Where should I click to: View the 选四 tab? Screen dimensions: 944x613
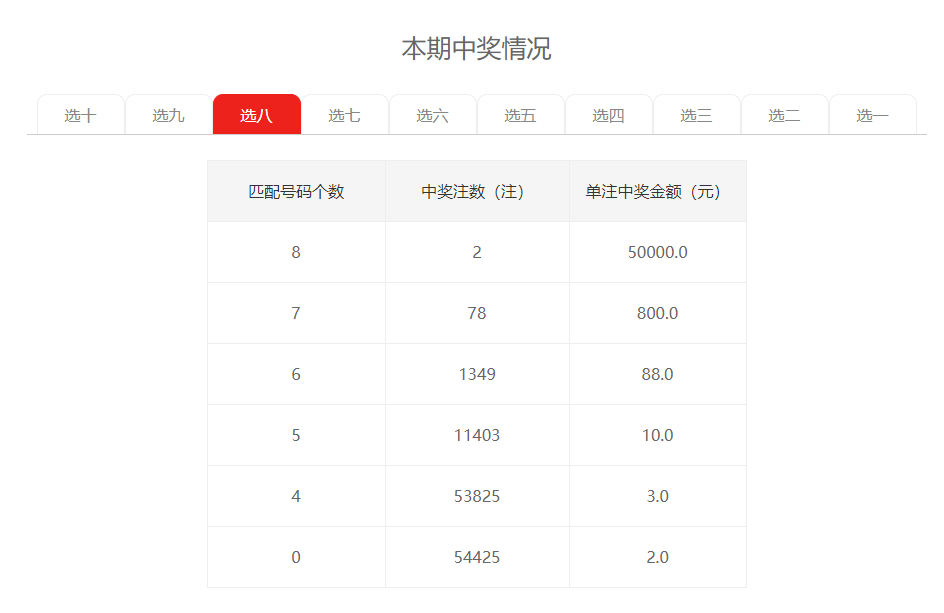608,115
